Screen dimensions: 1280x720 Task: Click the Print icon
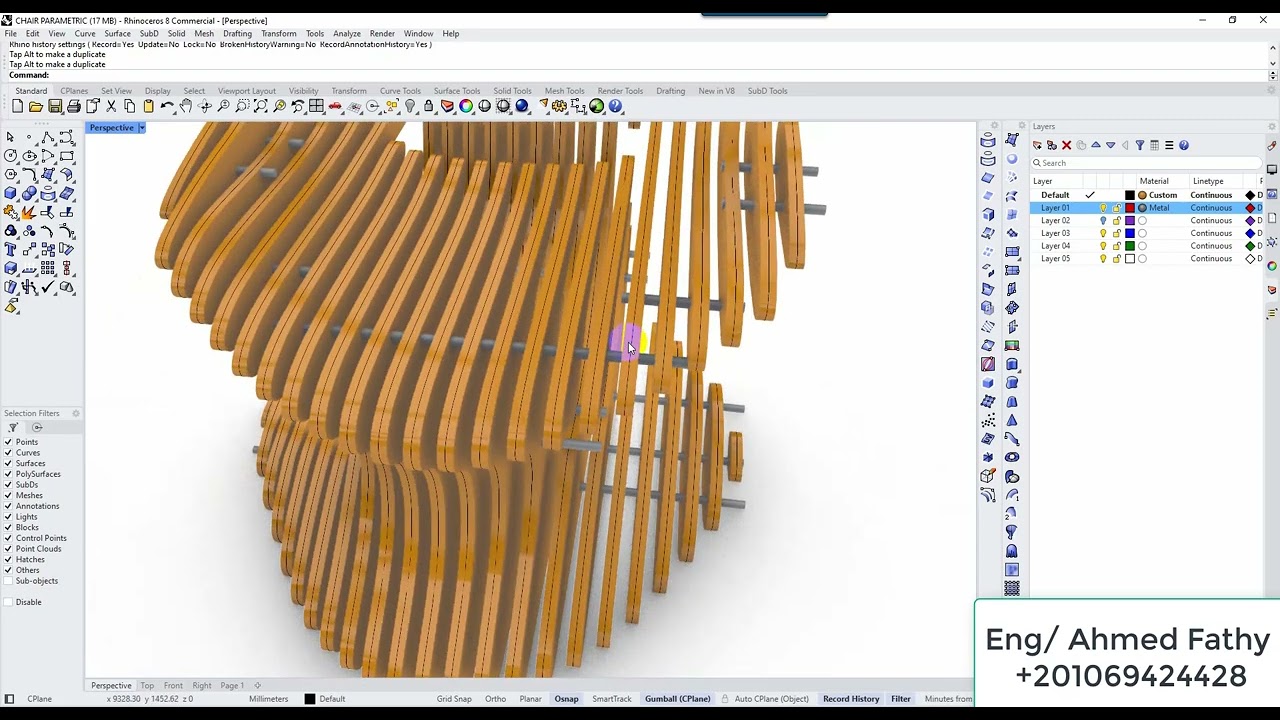point(74,106)
